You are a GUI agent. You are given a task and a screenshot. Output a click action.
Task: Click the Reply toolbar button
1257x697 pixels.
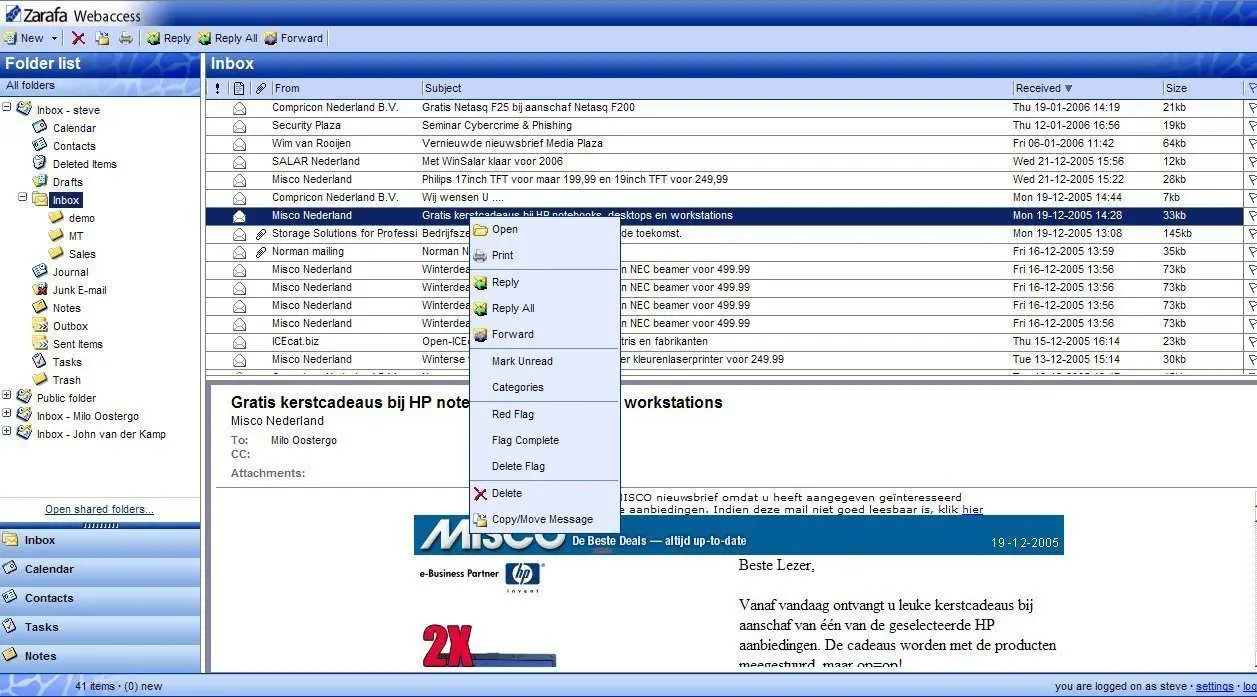coord(168,38)
